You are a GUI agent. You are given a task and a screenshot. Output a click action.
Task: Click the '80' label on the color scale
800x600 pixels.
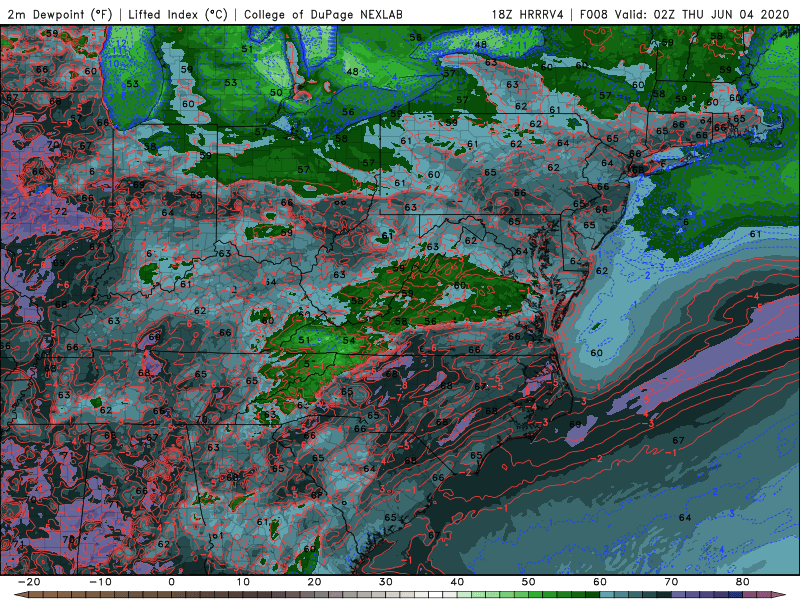point(743,582)
